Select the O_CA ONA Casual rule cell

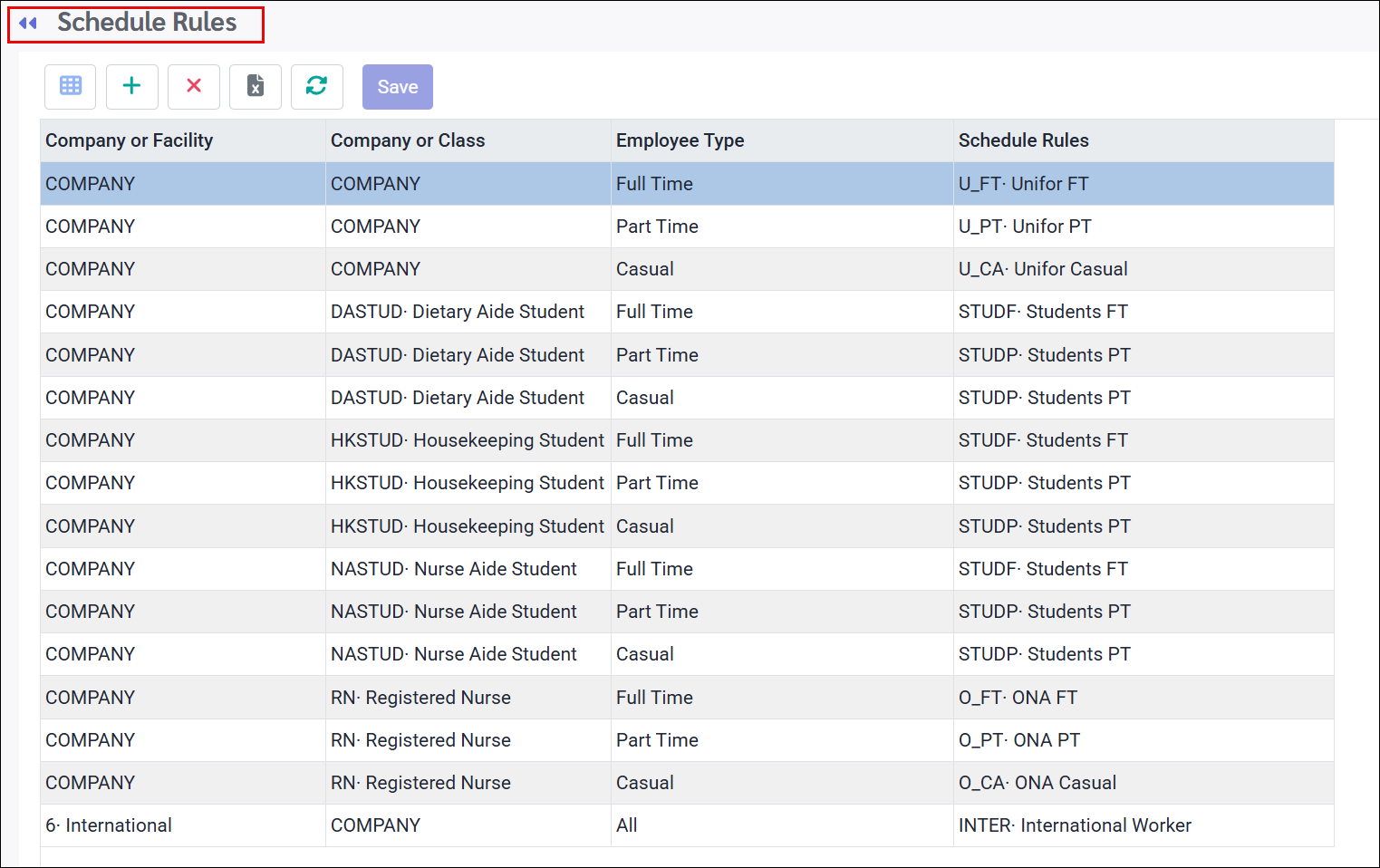click(1144, 783)
